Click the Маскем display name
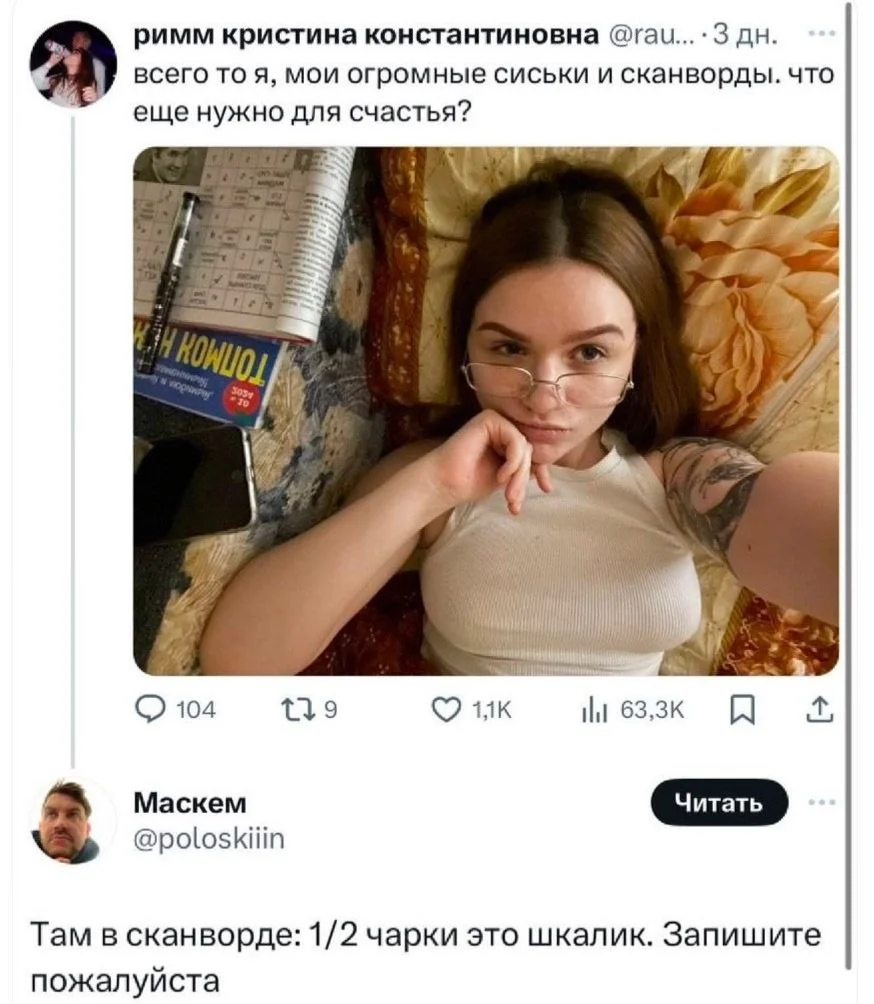 (190, 803)
